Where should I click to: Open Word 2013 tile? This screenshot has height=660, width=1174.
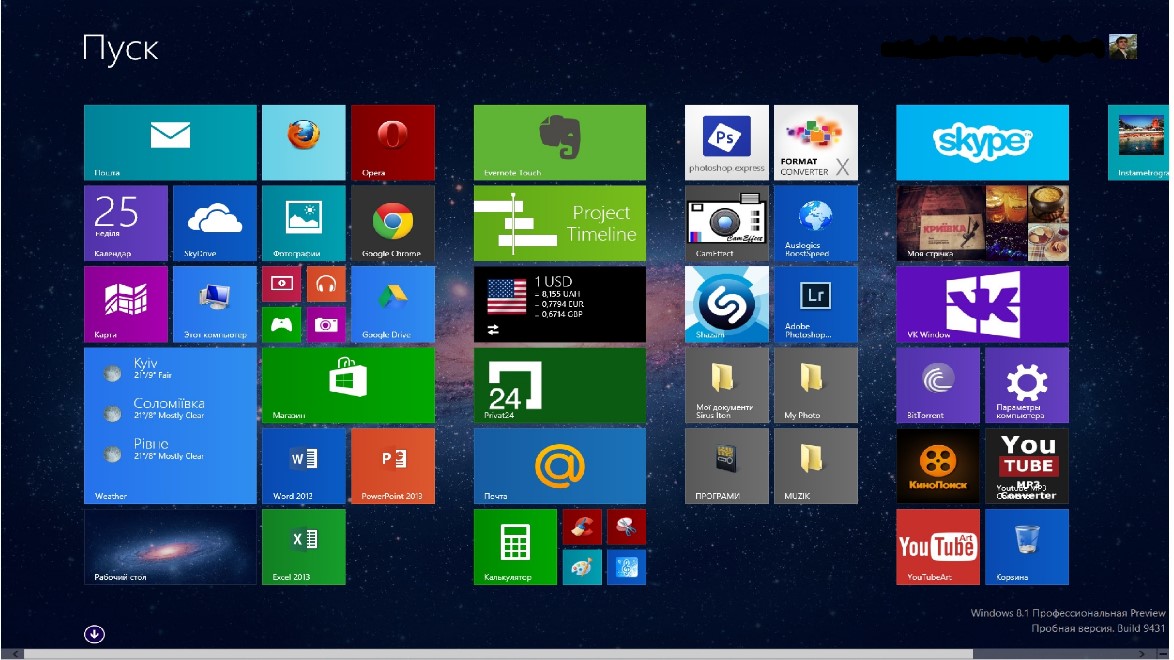pyautogui.click(x=303, y=466)
